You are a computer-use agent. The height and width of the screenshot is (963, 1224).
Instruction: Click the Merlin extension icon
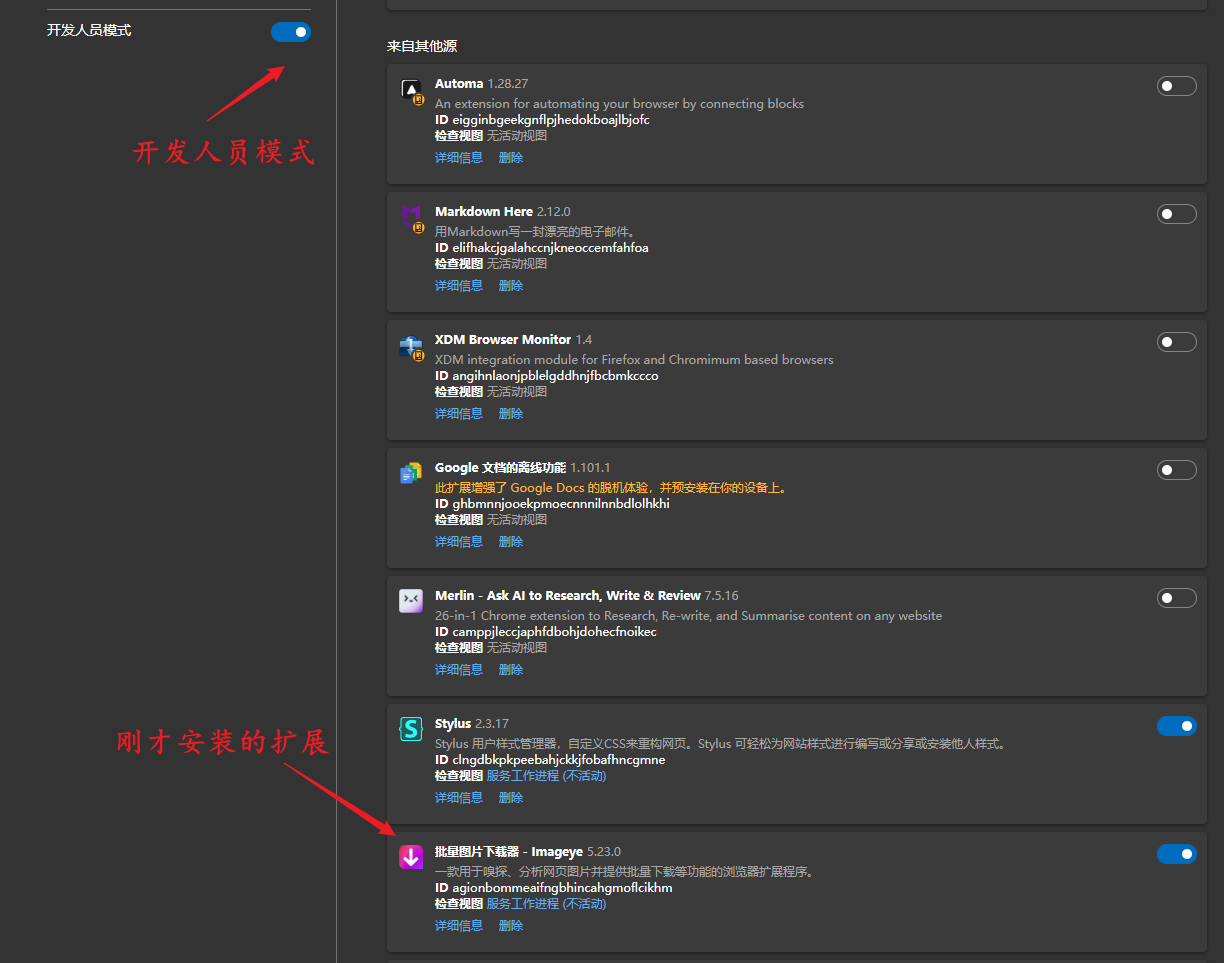pos(411,601)
